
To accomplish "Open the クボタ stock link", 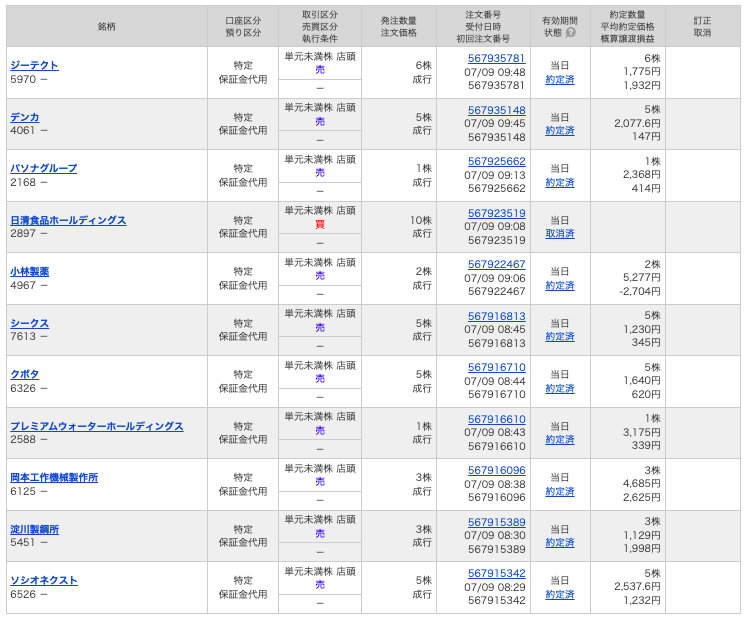I will [25, 375].
